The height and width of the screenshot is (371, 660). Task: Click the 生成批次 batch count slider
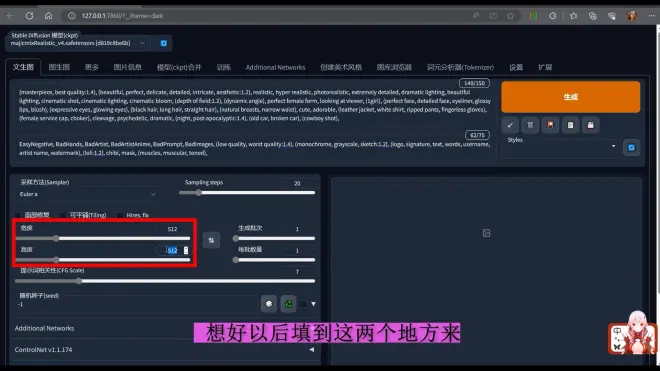274,238
